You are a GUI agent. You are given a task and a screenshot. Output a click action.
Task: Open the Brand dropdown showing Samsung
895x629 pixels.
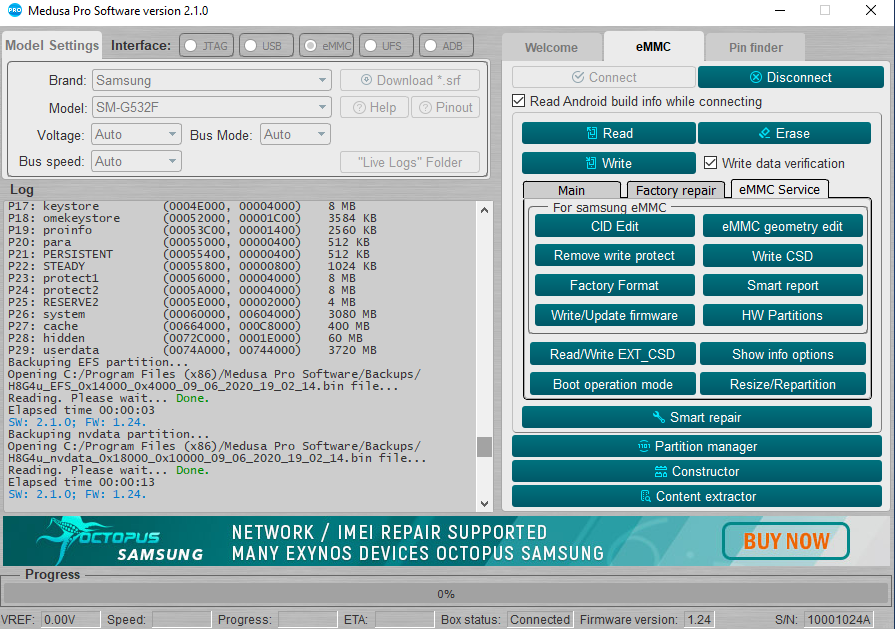(x=212, y=80)
